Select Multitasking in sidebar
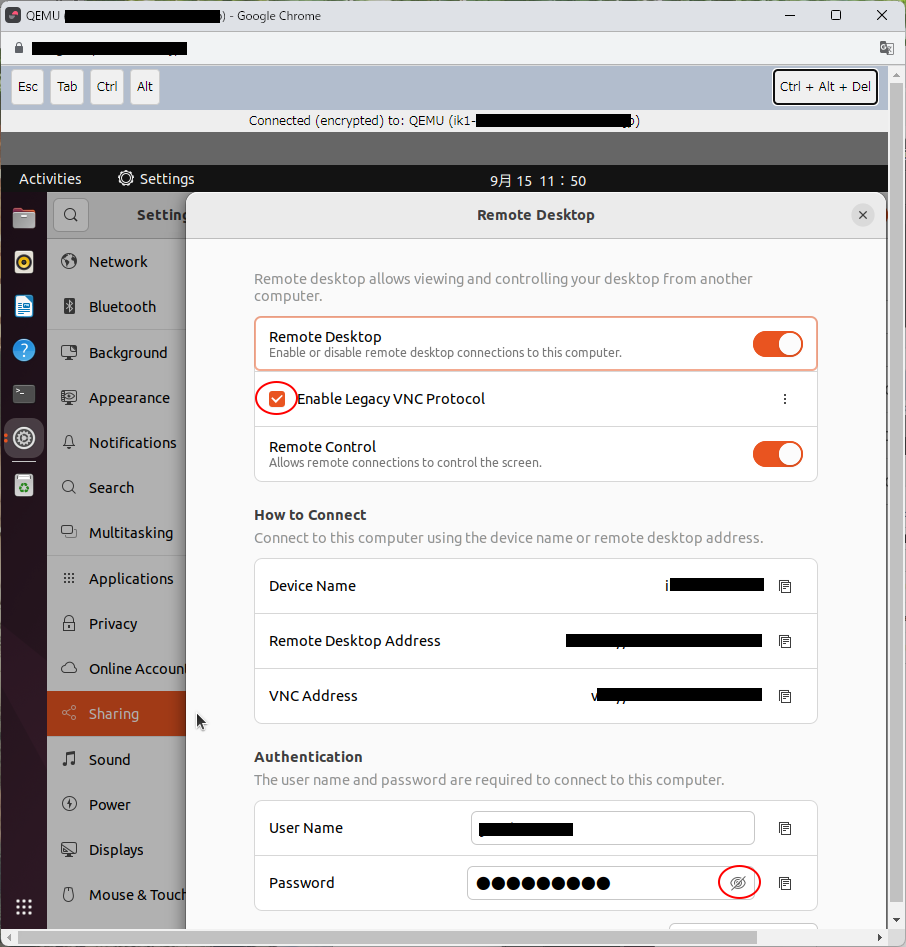The width and height of the screenshot is (906, 947). [x=117, y=533]
